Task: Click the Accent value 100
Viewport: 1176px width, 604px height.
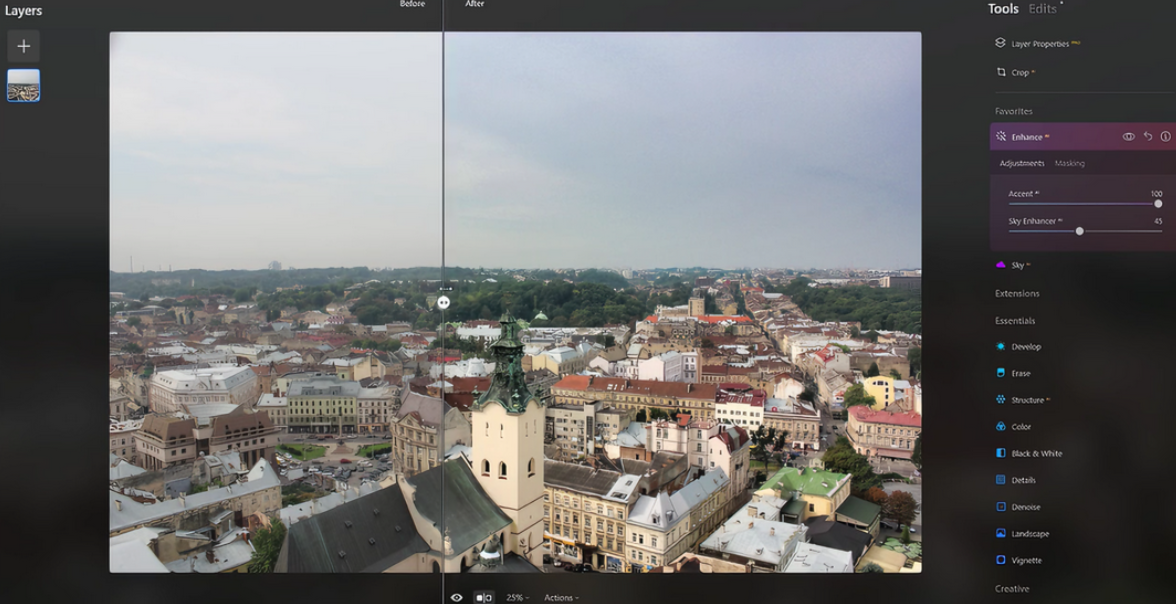Action: [x=1156, y=194]
